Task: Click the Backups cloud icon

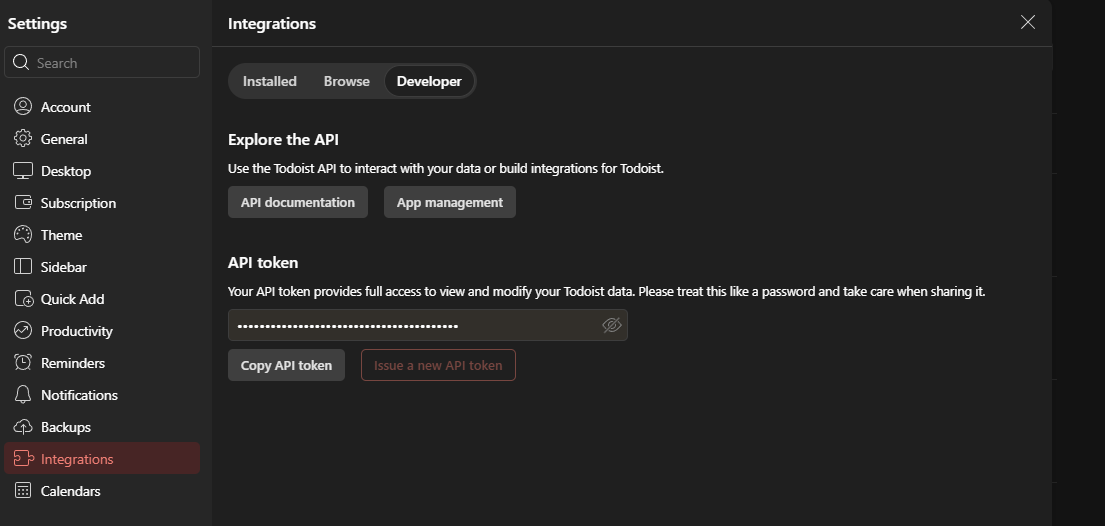Action: (23, 427)
